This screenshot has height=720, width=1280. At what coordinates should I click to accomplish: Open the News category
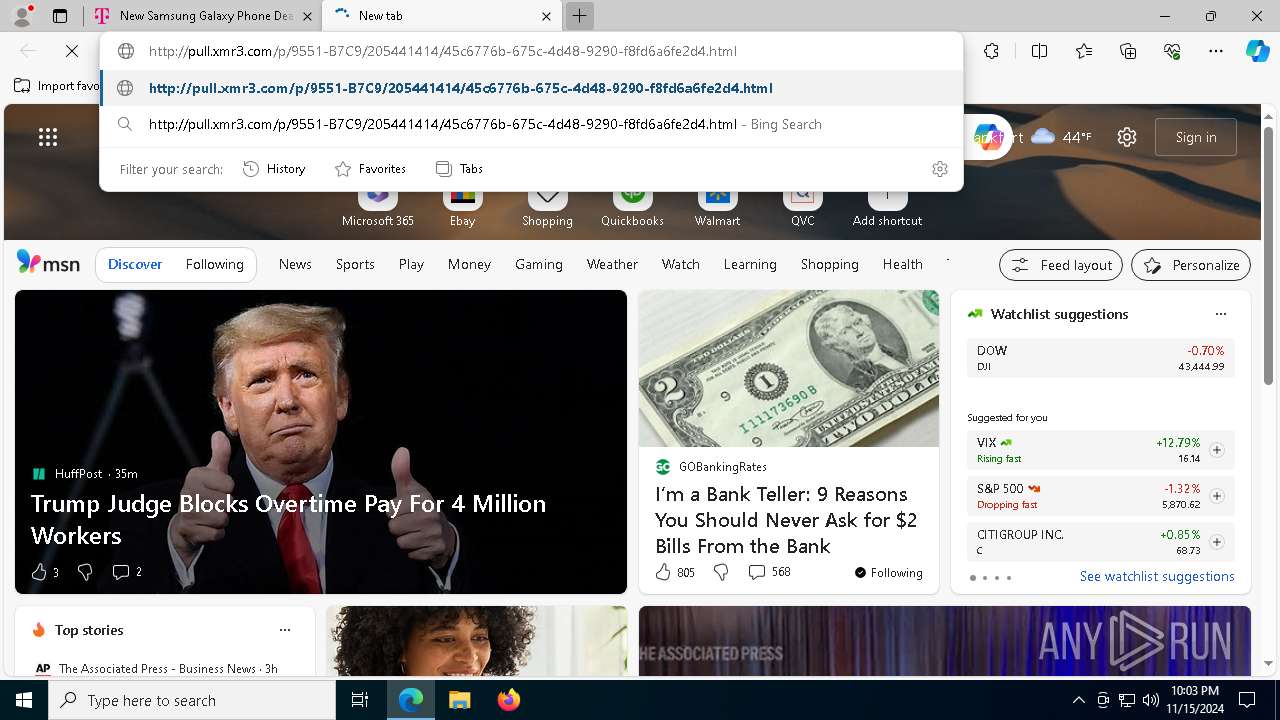(x=295, y=264)
